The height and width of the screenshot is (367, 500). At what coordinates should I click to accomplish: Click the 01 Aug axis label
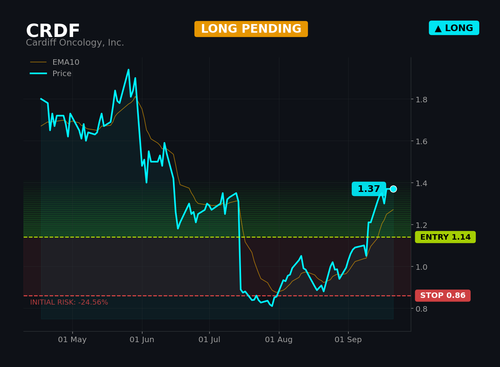tap(279, 340)
